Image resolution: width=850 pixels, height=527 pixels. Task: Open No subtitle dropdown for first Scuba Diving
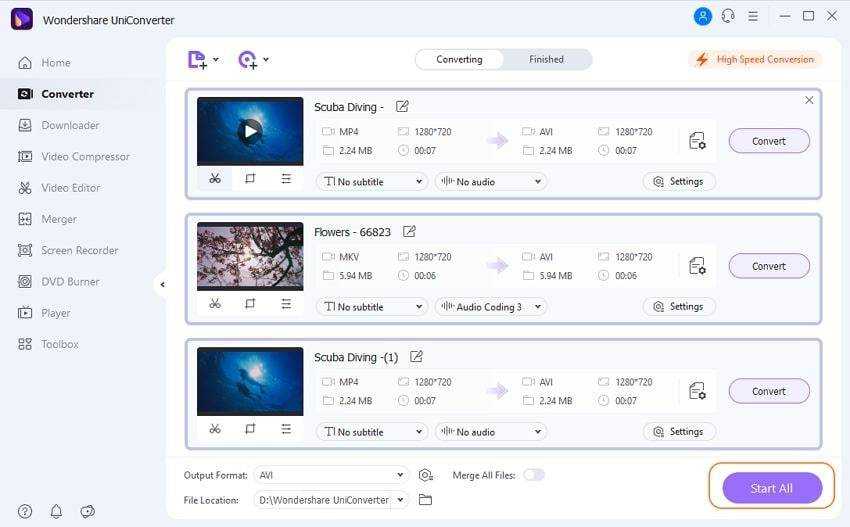[371, 182]
